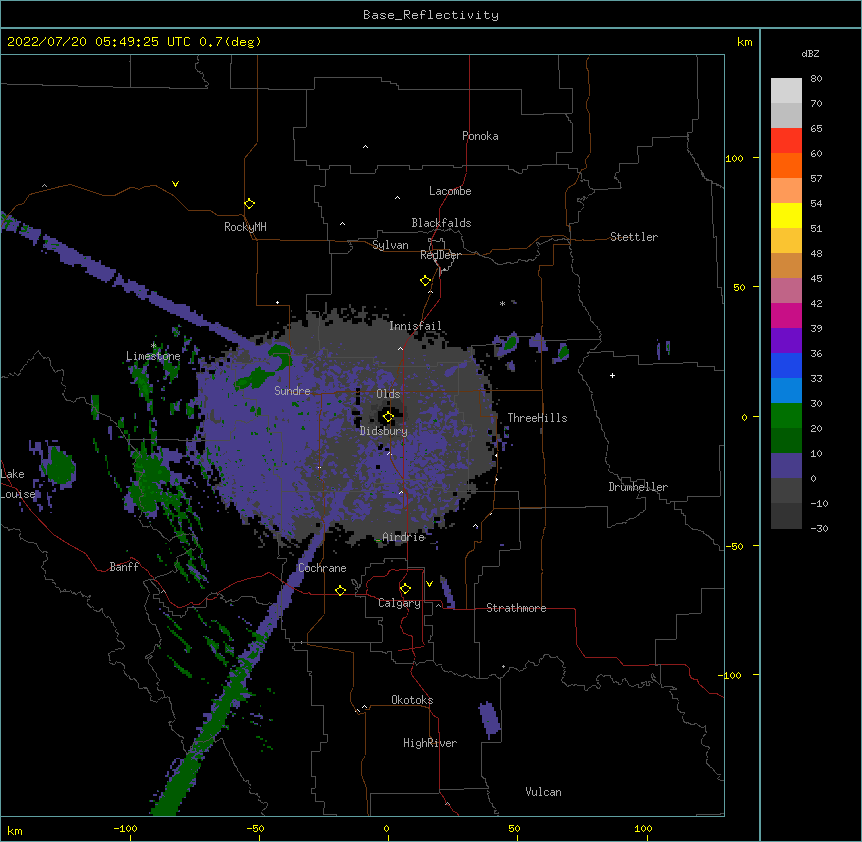Viewport: 862px width, 842px height.
Task: Click the white caret marker west of Ponoka
Action: pyautogui.click(x=365, y=147)
